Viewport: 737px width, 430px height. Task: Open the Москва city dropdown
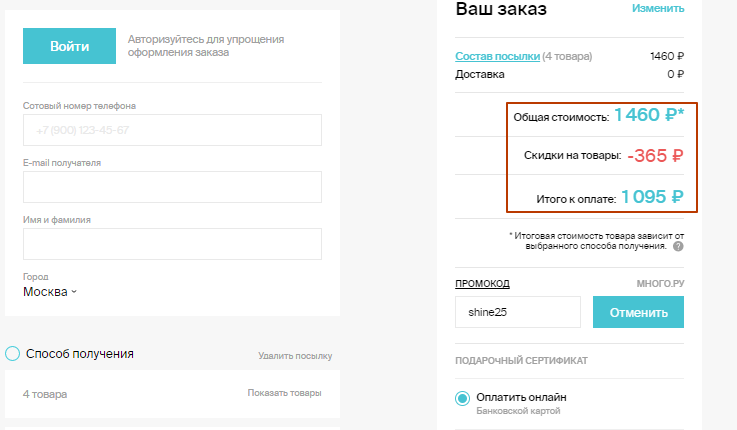coord(50,292)
